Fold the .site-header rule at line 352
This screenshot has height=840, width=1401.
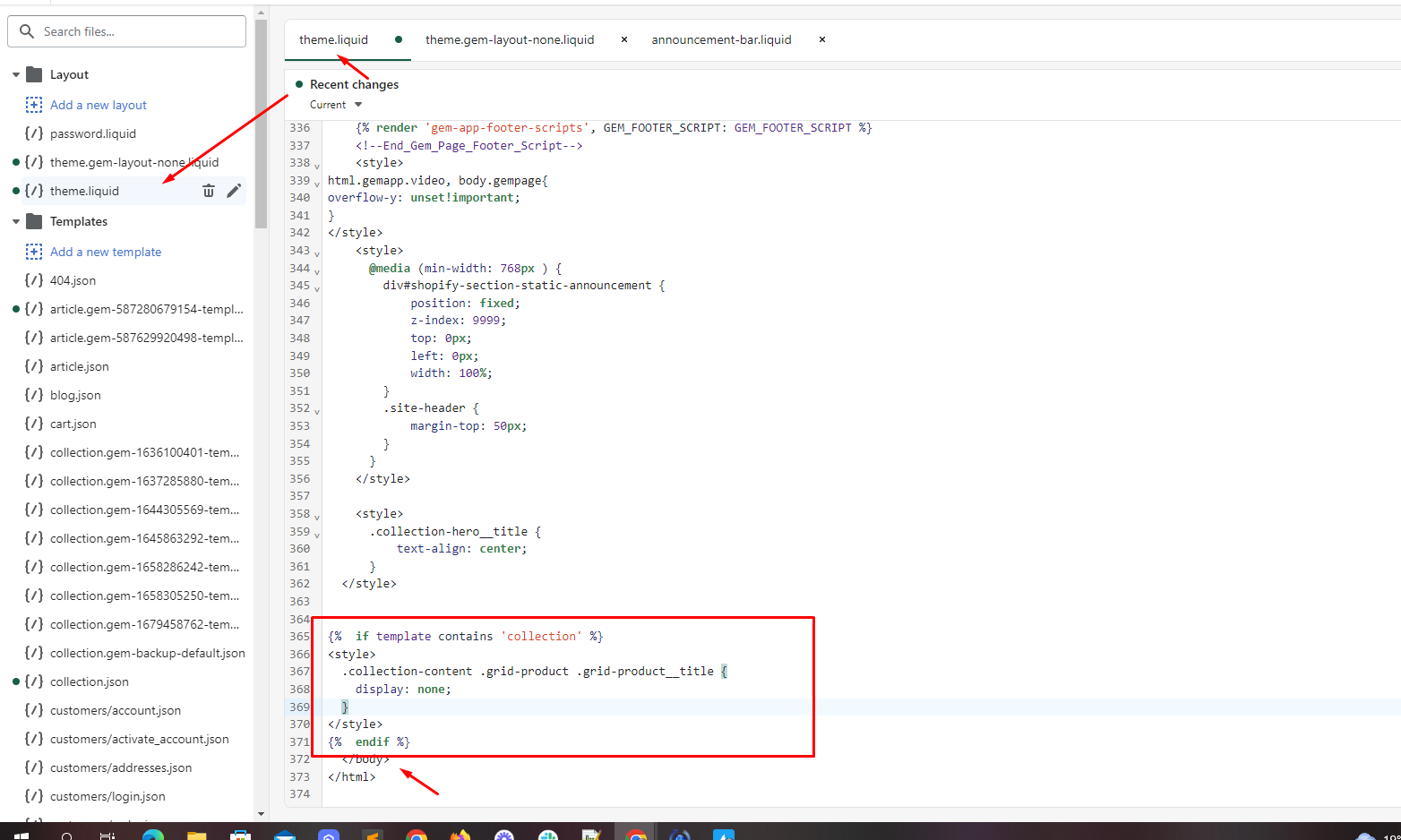[x=317, y=411]
